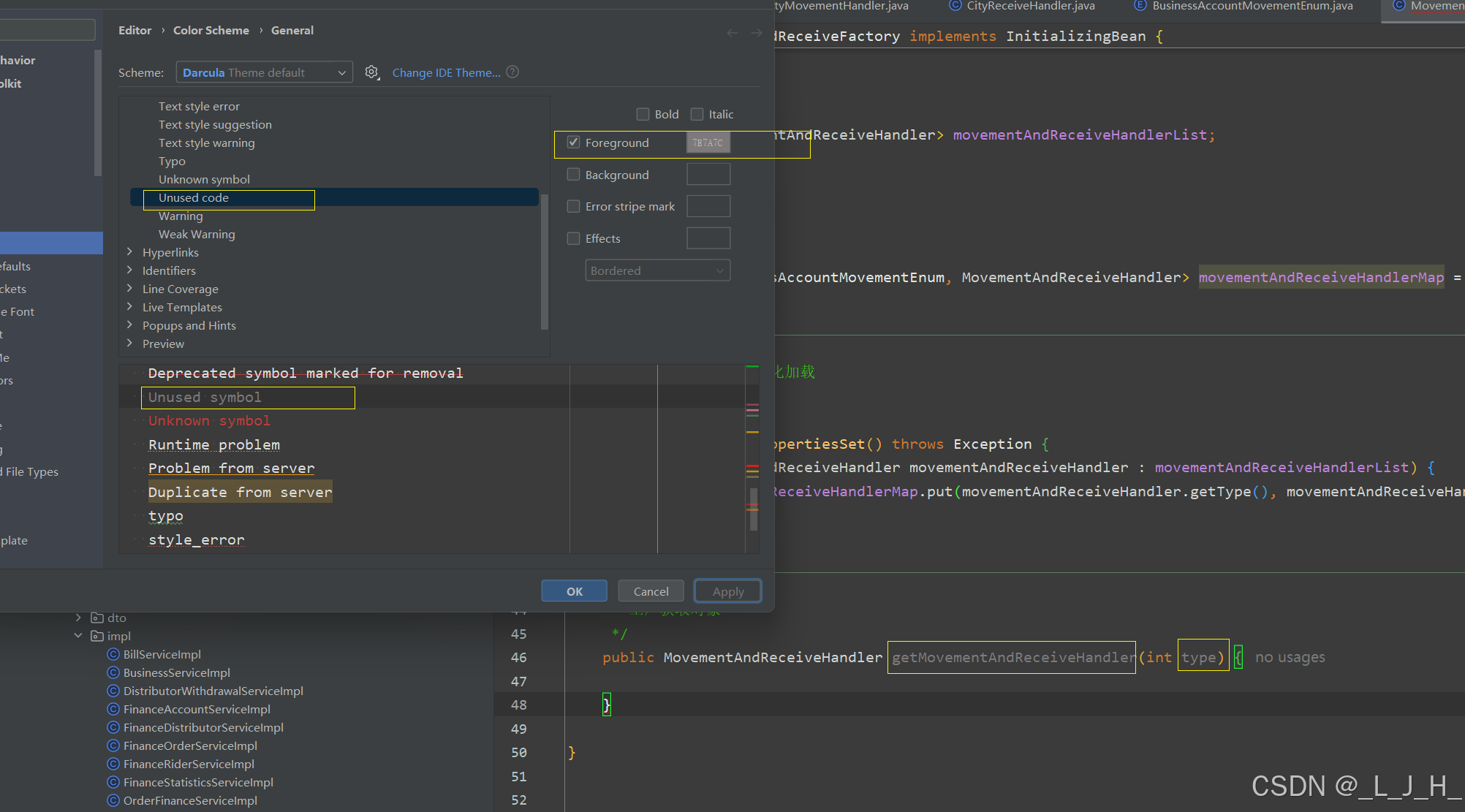Screen dimensions: 1465x812
Task: Expand the Hyperlinks tree node
Action: coord(129,252)
